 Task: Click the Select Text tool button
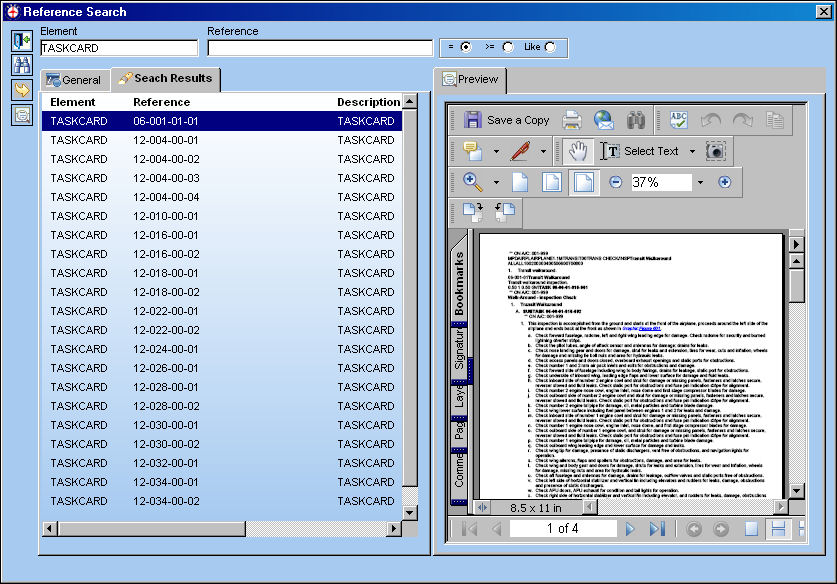pos(639,152)
